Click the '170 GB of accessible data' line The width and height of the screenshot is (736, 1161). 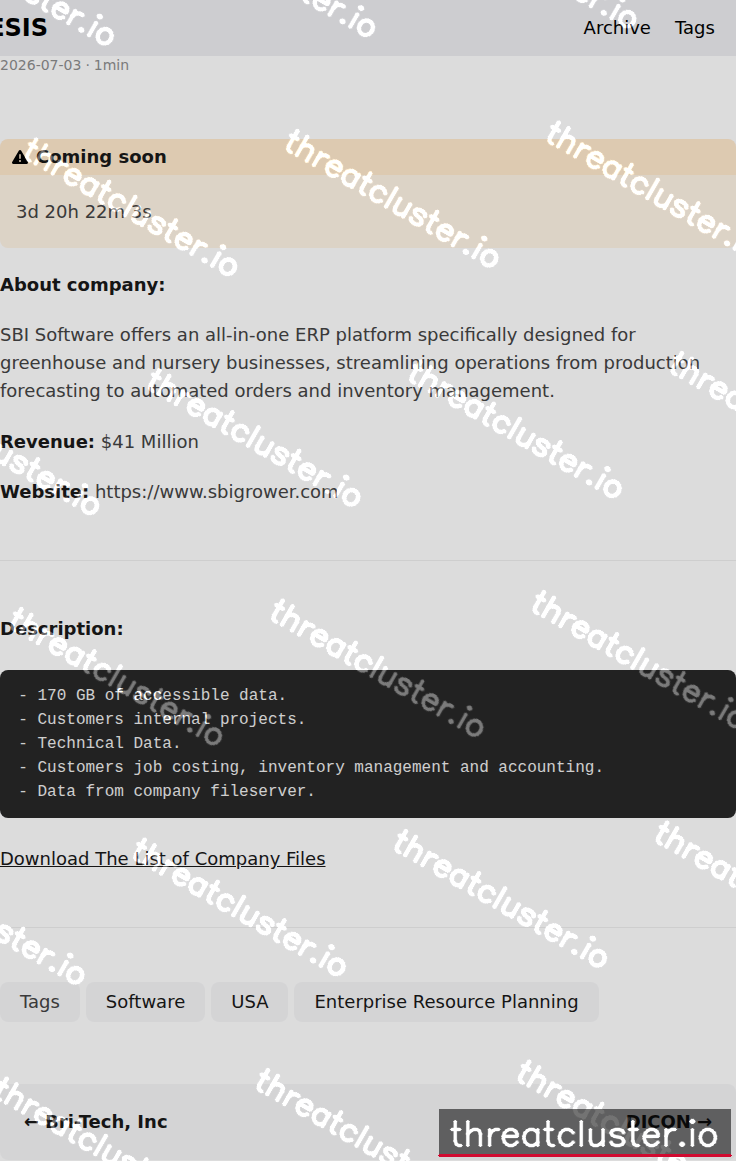click(152, 695)
